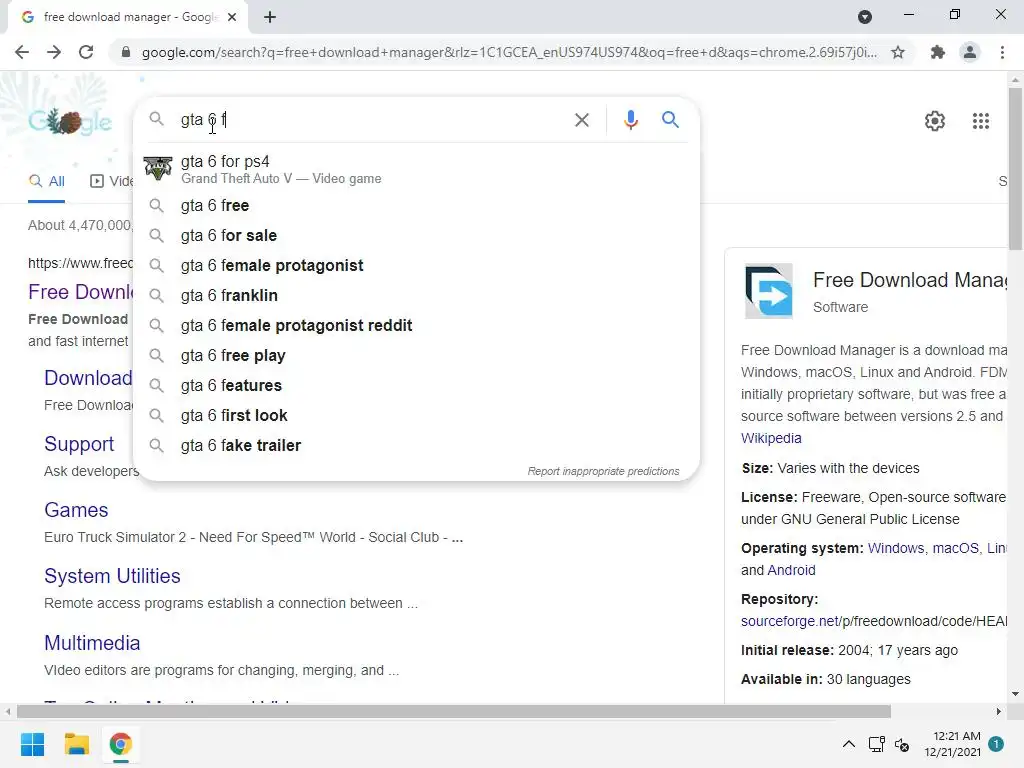This screenshot has width=1024, height=768.
Task: Reload the current page
Action: (86, 52)
